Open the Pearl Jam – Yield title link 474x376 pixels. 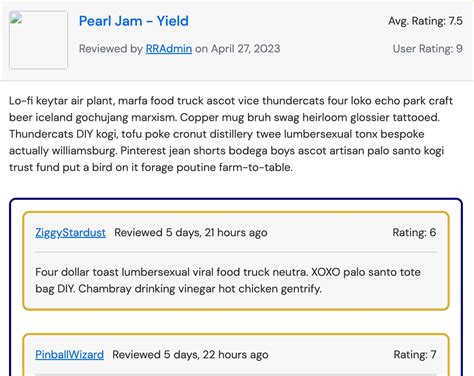(x=134, y=21)
